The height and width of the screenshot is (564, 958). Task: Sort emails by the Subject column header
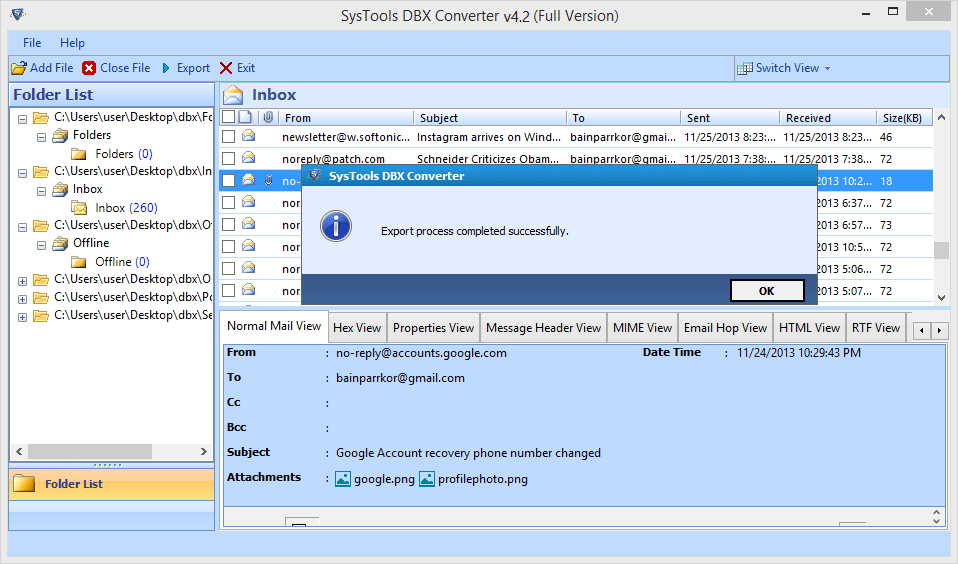[489, 117]
